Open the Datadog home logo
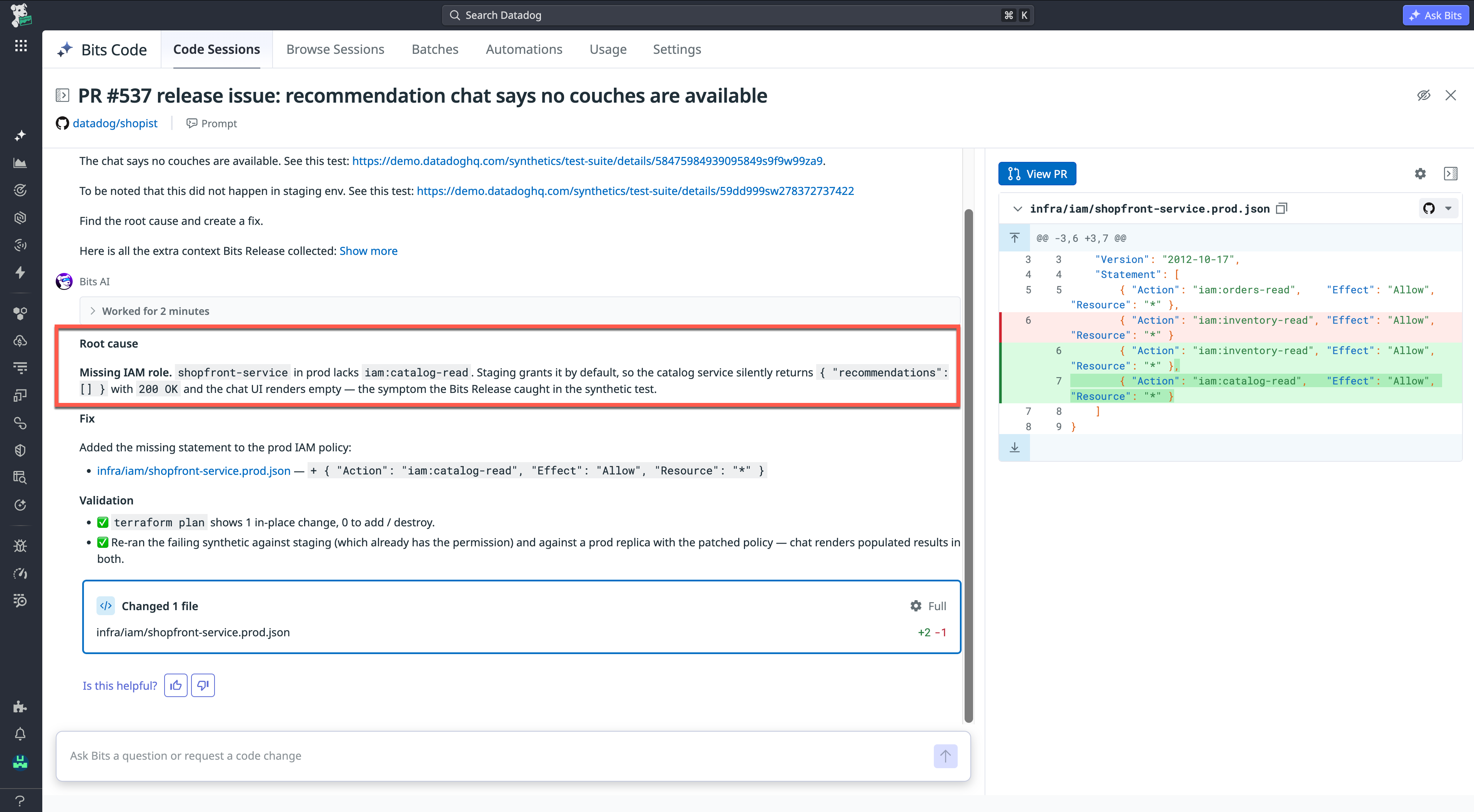Image resolution: width=1474 pixels, height=812 pixels. (x=21, y=15)
